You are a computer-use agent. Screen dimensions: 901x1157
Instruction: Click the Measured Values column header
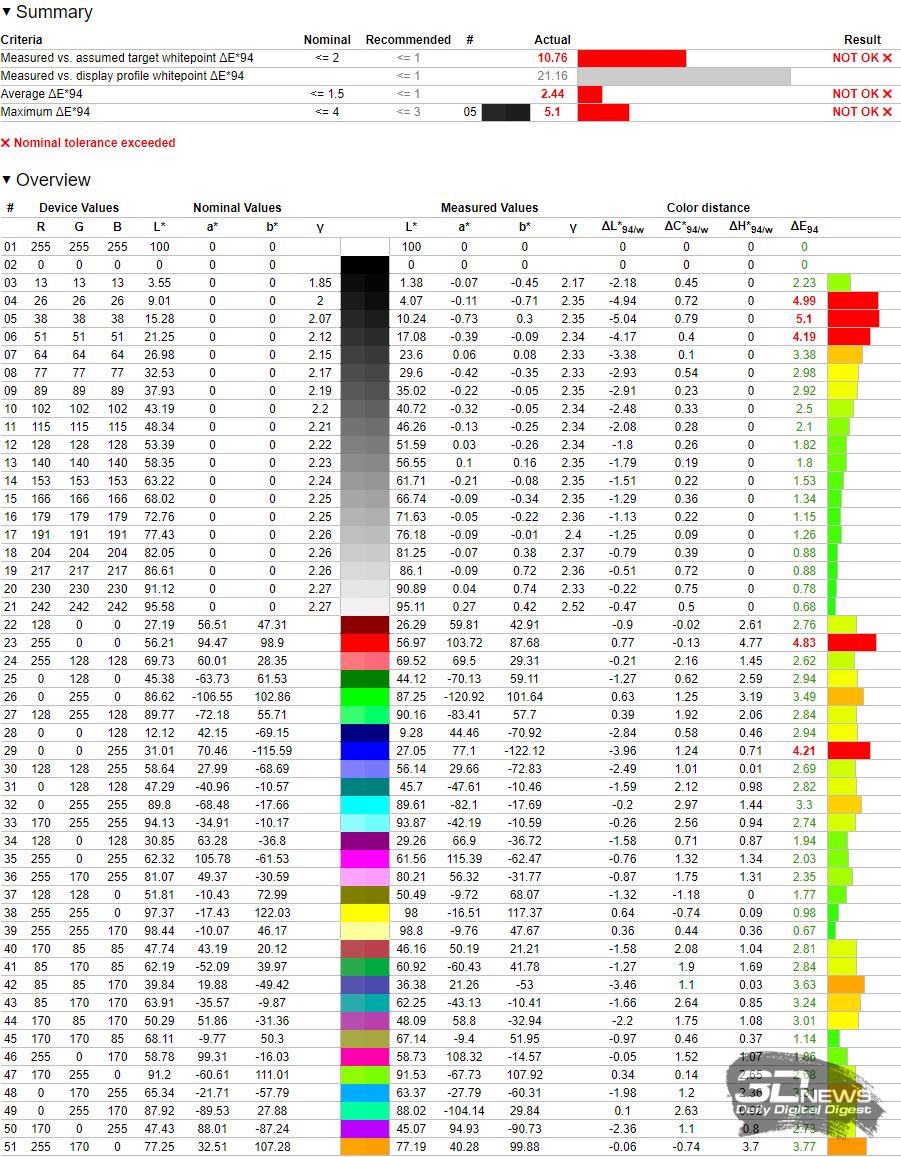[489, 208]
